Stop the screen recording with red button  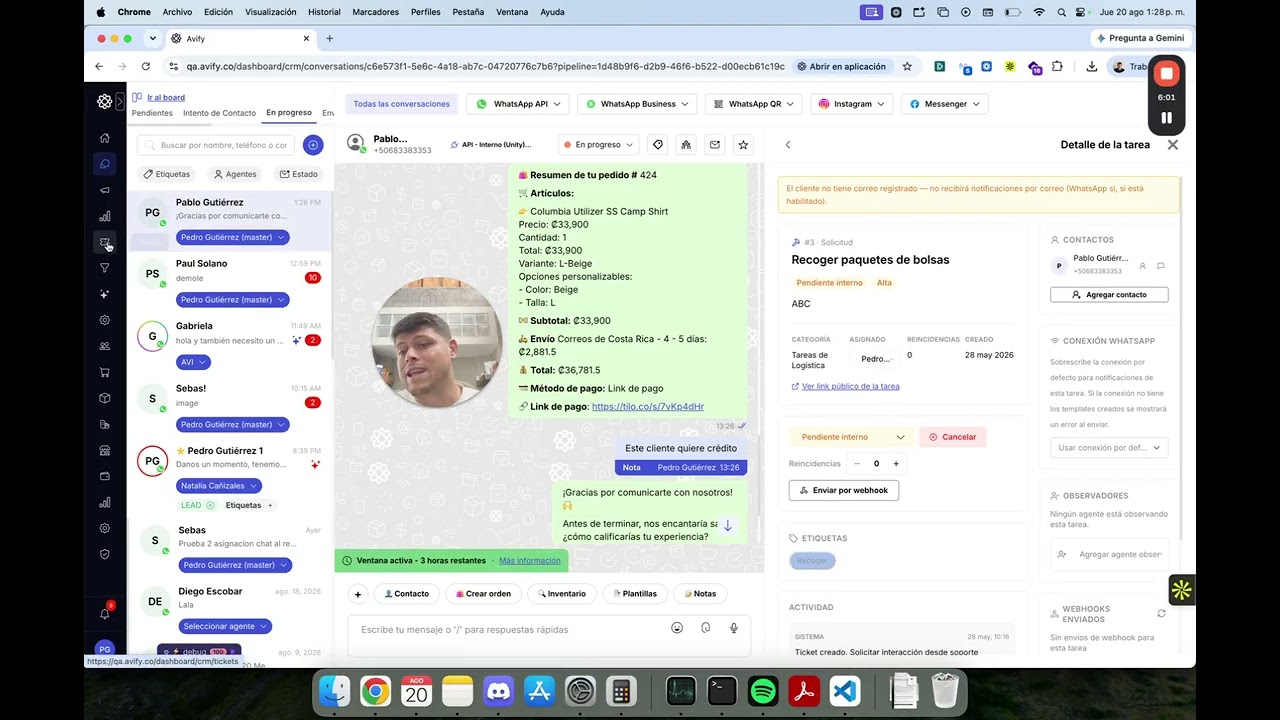(x=1166, y=74)
